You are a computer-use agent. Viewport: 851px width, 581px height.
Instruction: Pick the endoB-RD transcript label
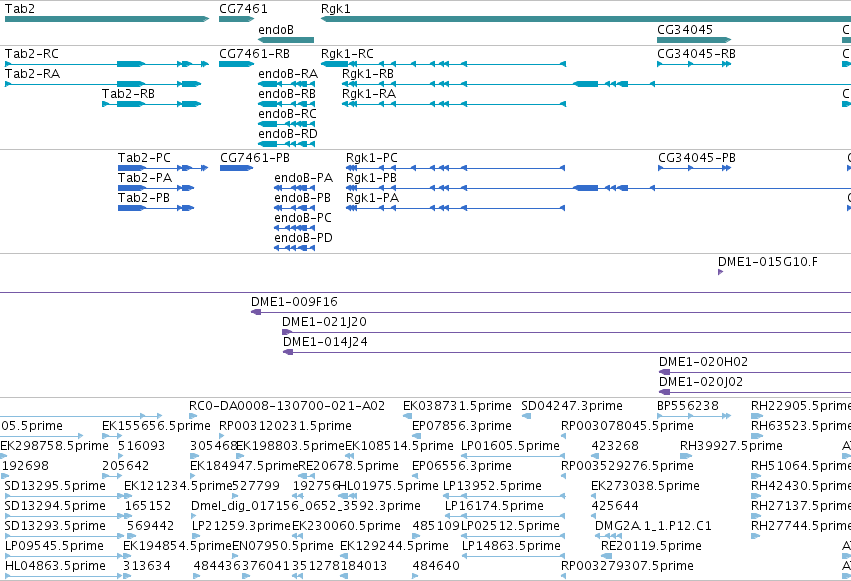[x=288, y=134]
